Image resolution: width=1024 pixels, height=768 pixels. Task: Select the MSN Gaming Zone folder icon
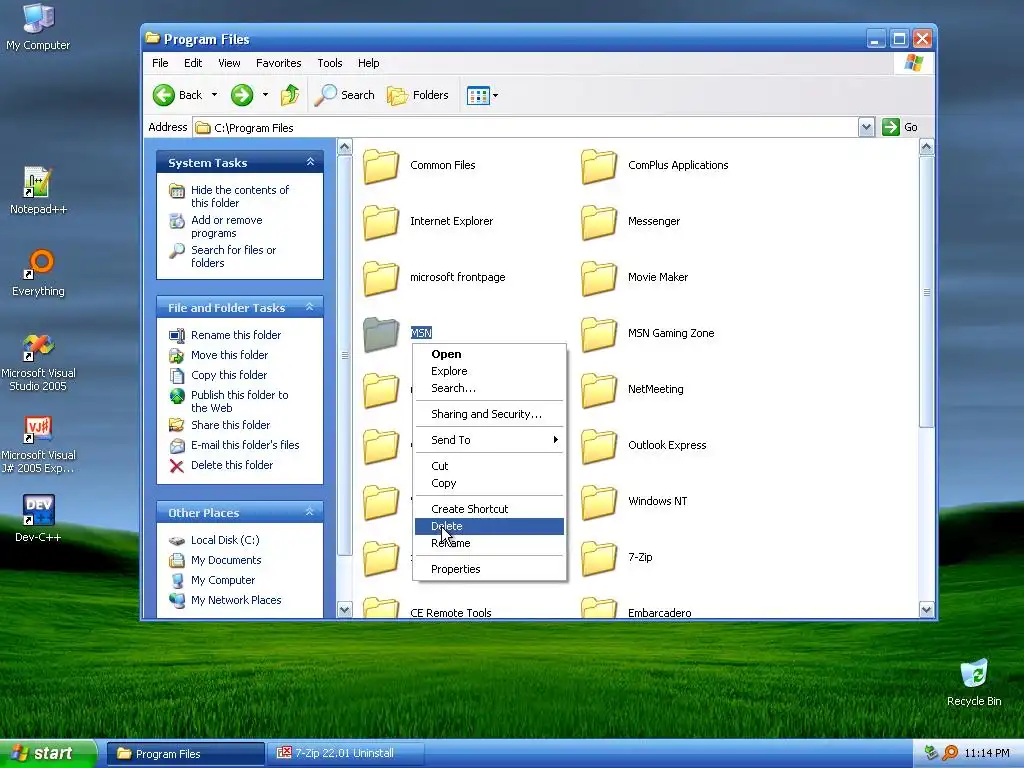(x=599, y=334)
